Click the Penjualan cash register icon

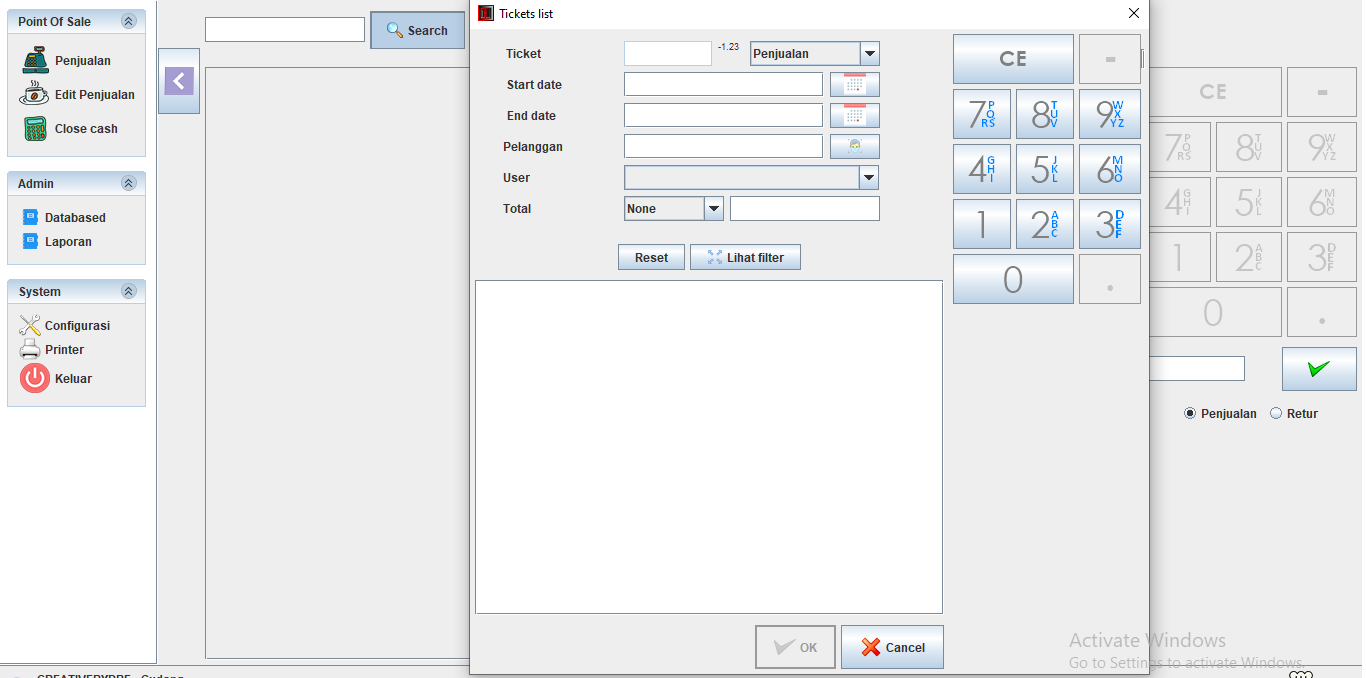click(35, 60)
